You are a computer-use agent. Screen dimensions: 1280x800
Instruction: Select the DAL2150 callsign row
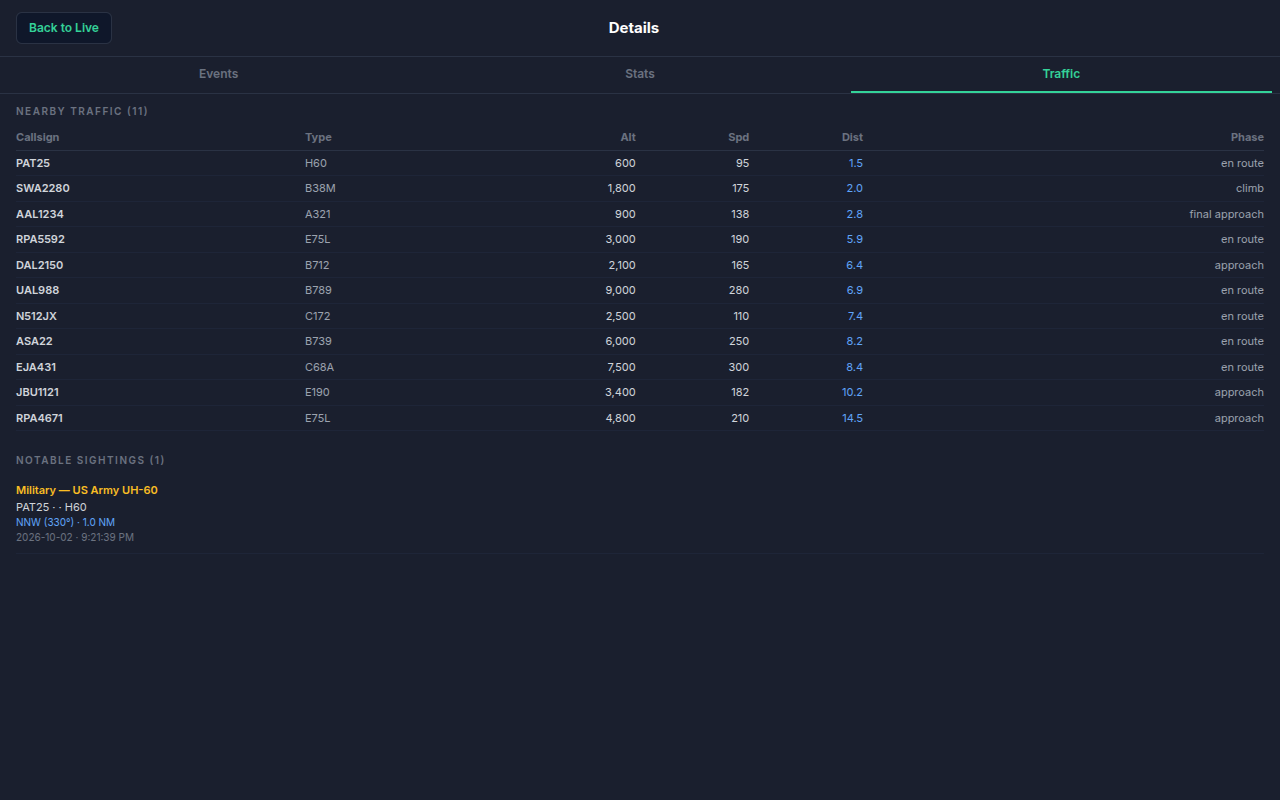coord(640,265)
